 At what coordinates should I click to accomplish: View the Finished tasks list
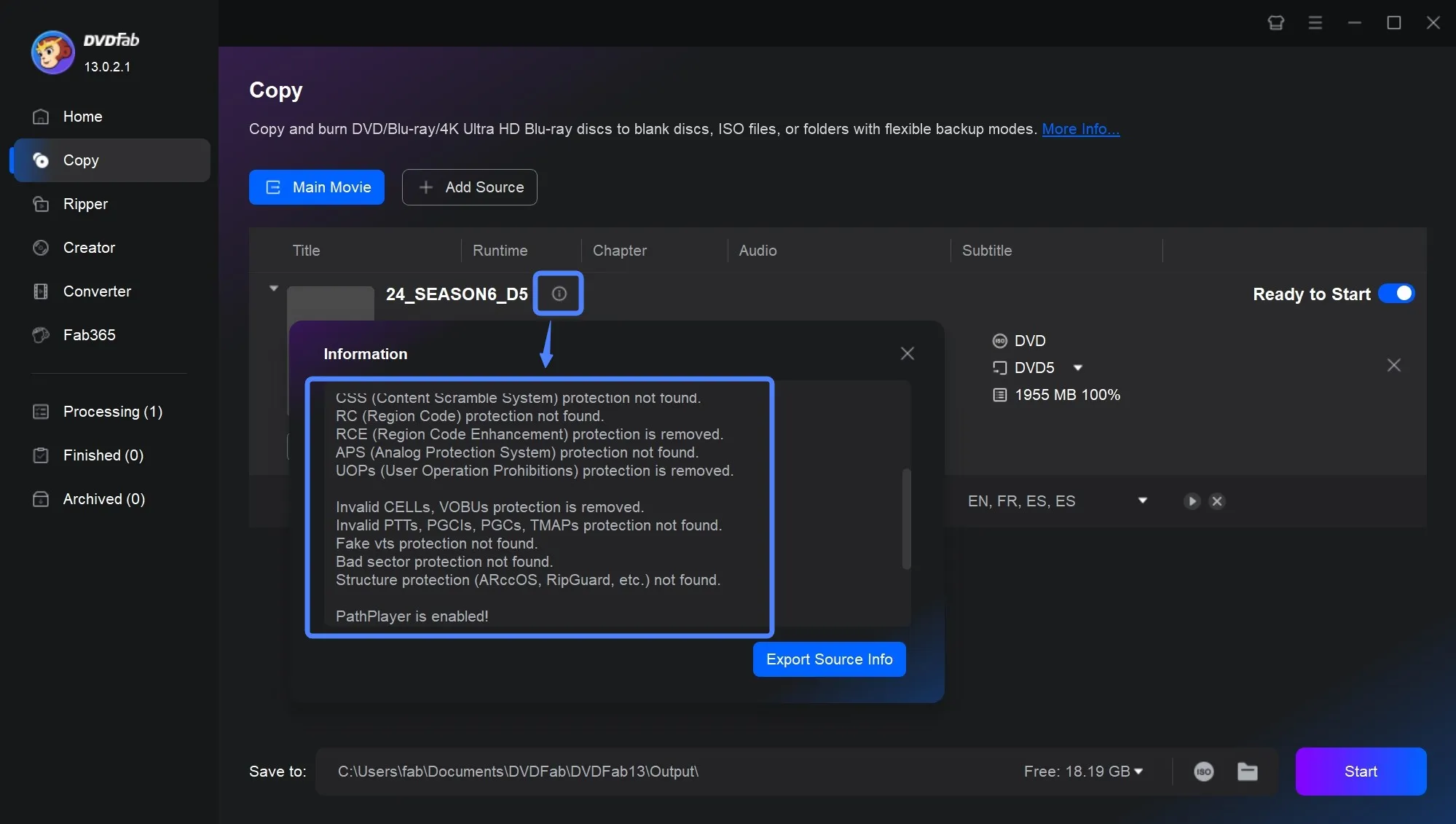click(102, 455)
